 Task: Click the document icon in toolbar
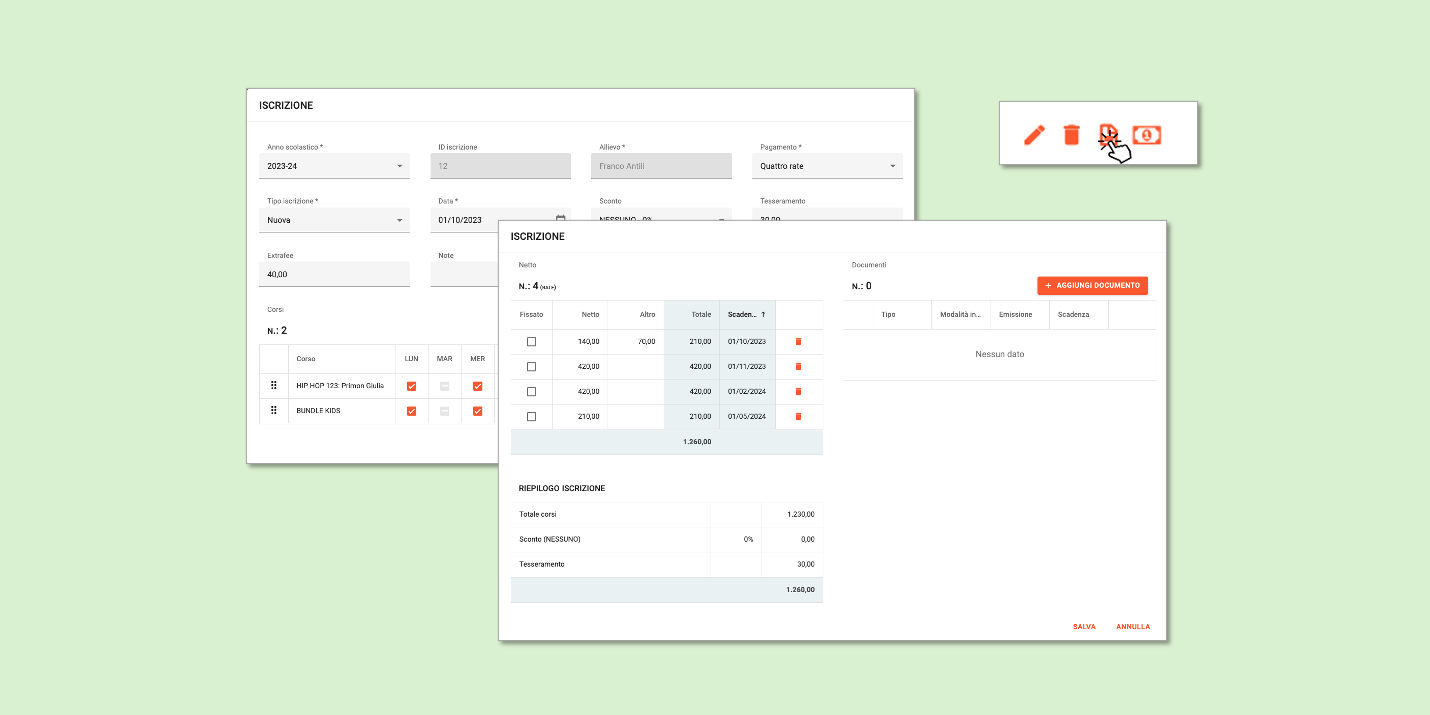1107,135
